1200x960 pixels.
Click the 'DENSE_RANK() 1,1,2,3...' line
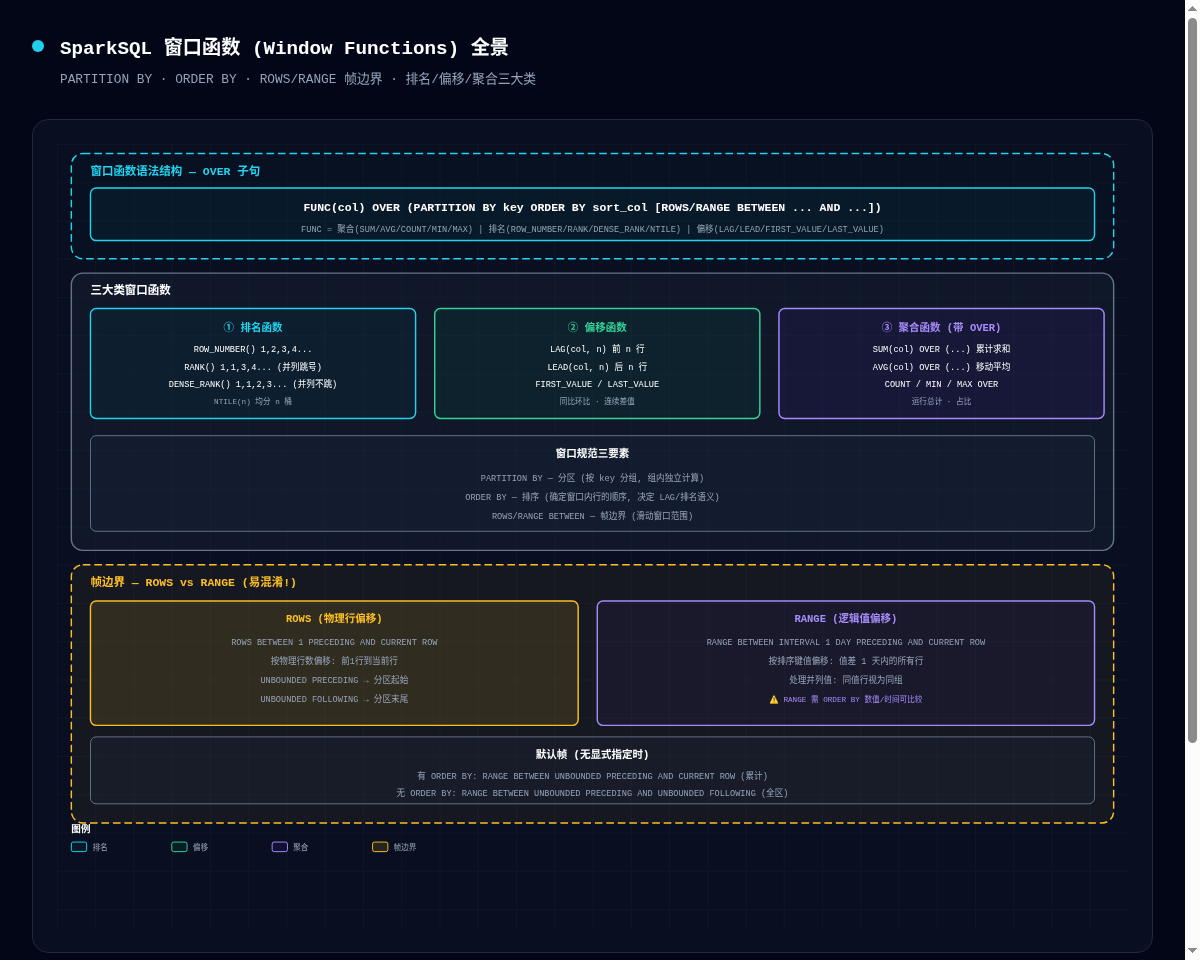pyautogui.click(x=253, y=384)
